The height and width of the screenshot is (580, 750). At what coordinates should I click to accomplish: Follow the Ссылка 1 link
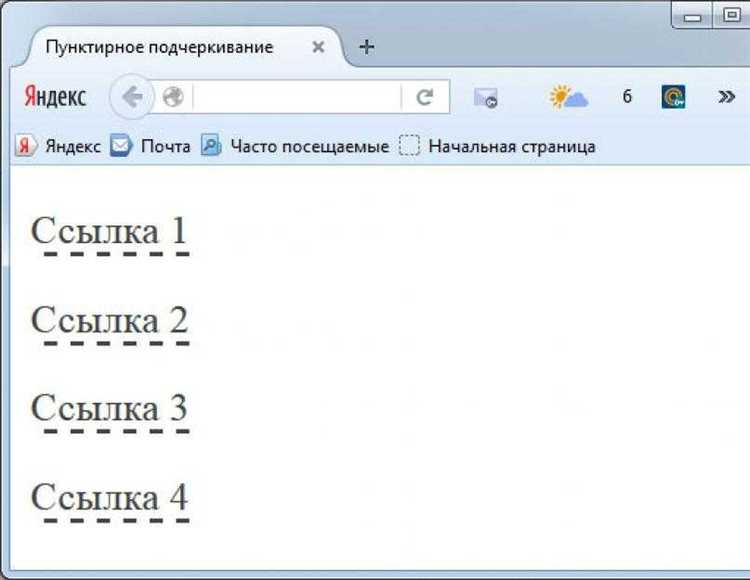110,234
